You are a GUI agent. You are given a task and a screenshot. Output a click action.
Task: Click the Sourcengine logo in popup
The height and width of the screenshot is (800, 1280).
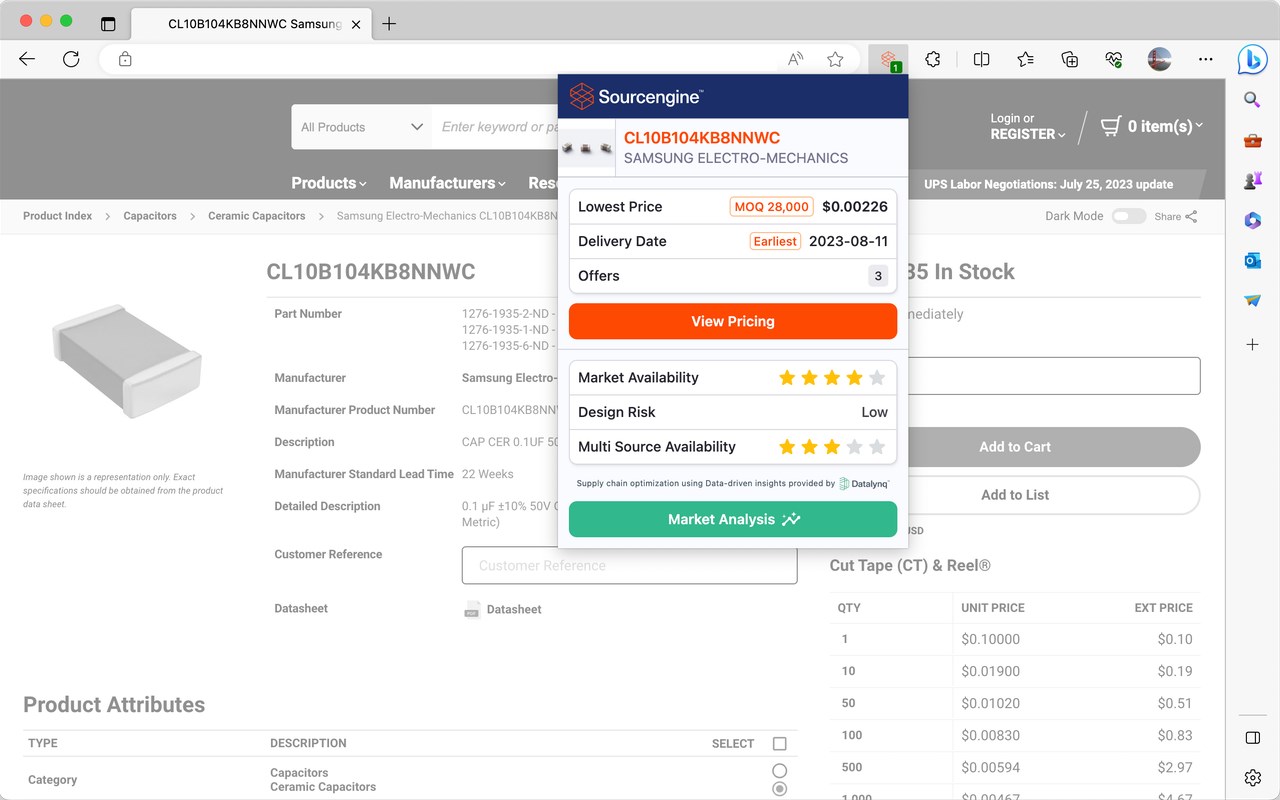636,97
